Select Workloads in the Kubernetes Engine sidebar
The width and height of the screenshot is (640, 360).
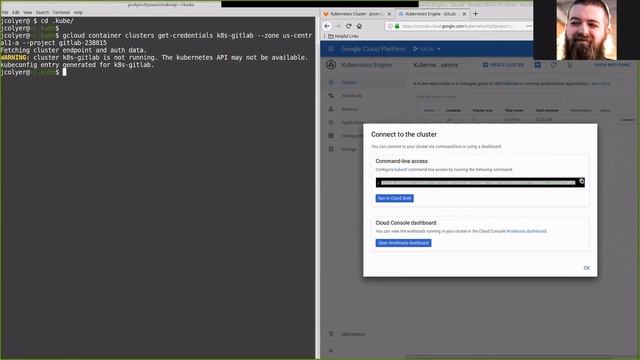click(x=351, y=96)
